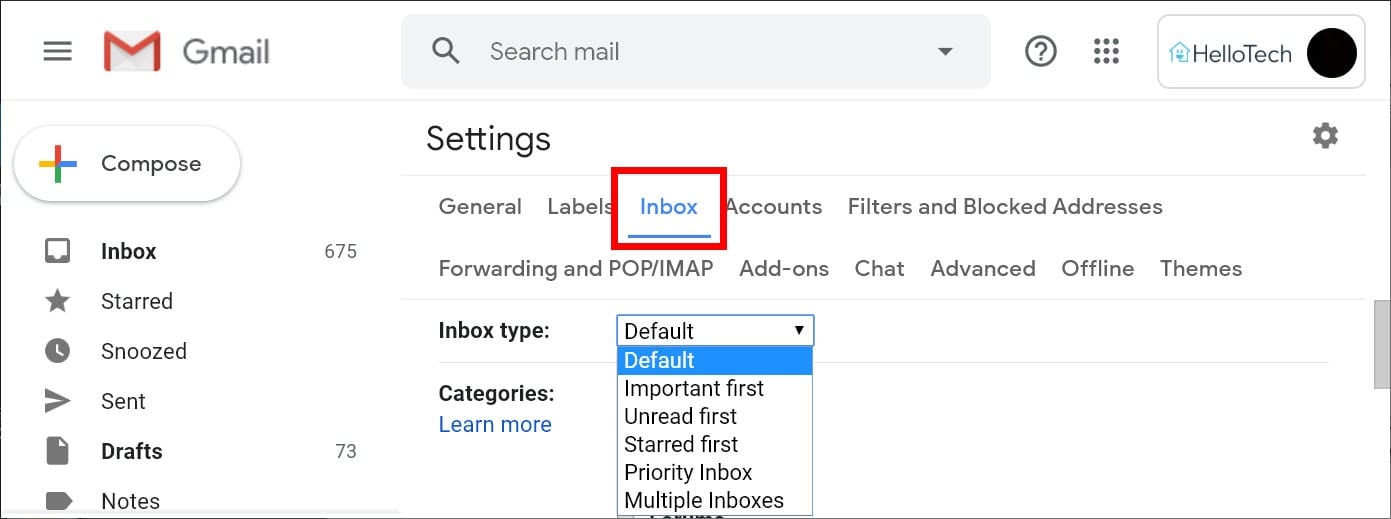
Task: Open the Google apps grid
Action: (x=1106, y=51)
